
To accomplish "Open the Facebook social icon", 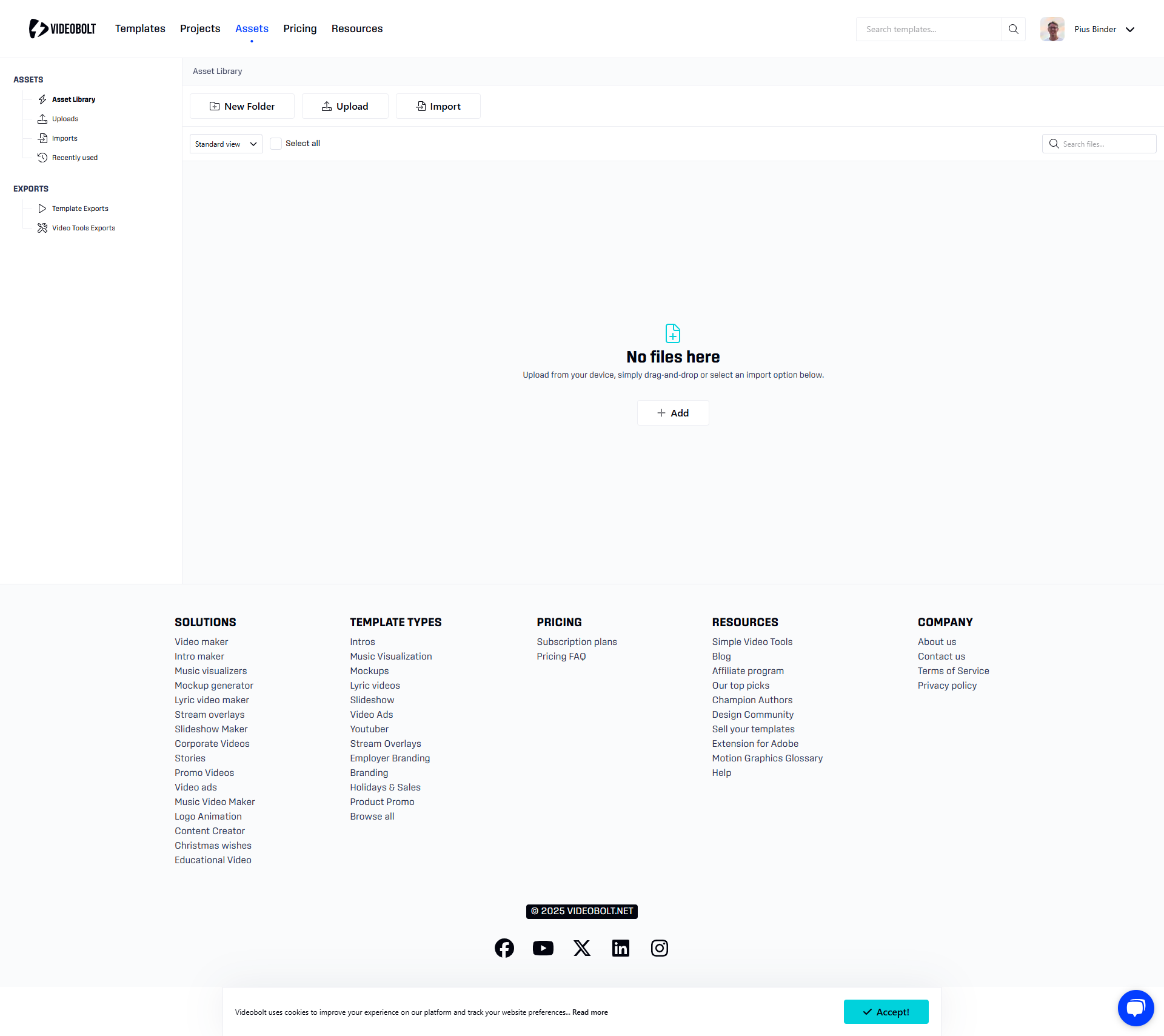I will (504, 947).
